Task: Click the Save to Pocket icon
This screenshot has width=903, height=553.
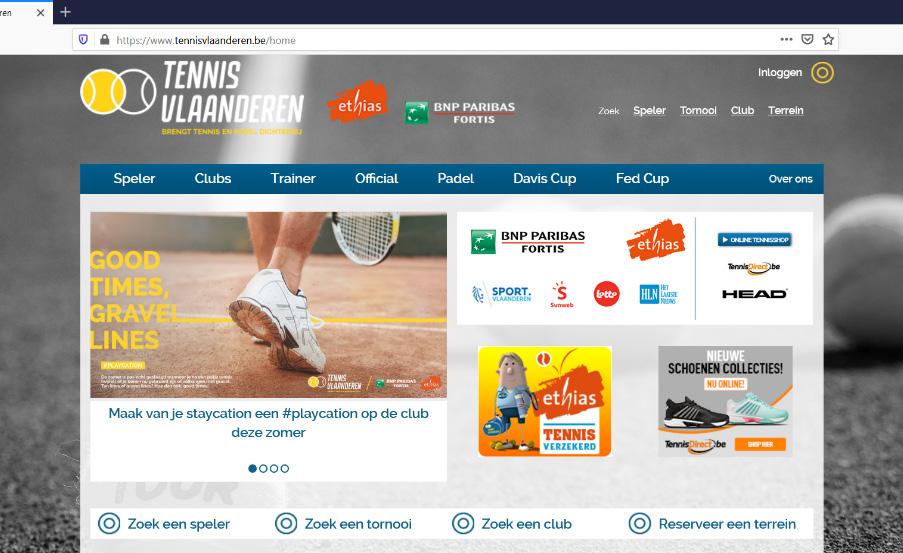Action: [x=807, y=39]
